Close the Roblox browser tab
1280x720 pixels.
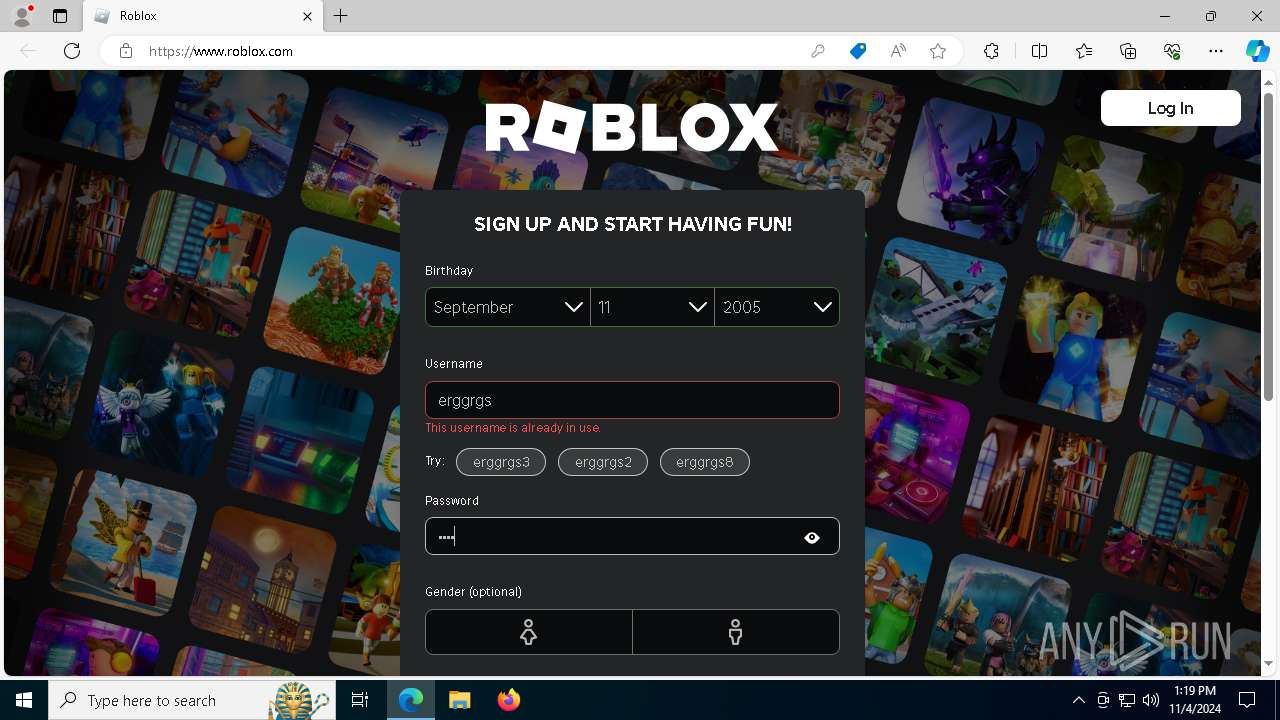[308, 16]
